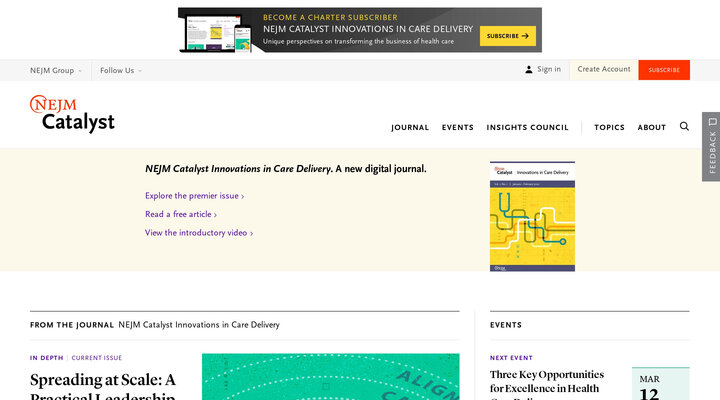Click the search magnifier icon

[x=684, y=127]
